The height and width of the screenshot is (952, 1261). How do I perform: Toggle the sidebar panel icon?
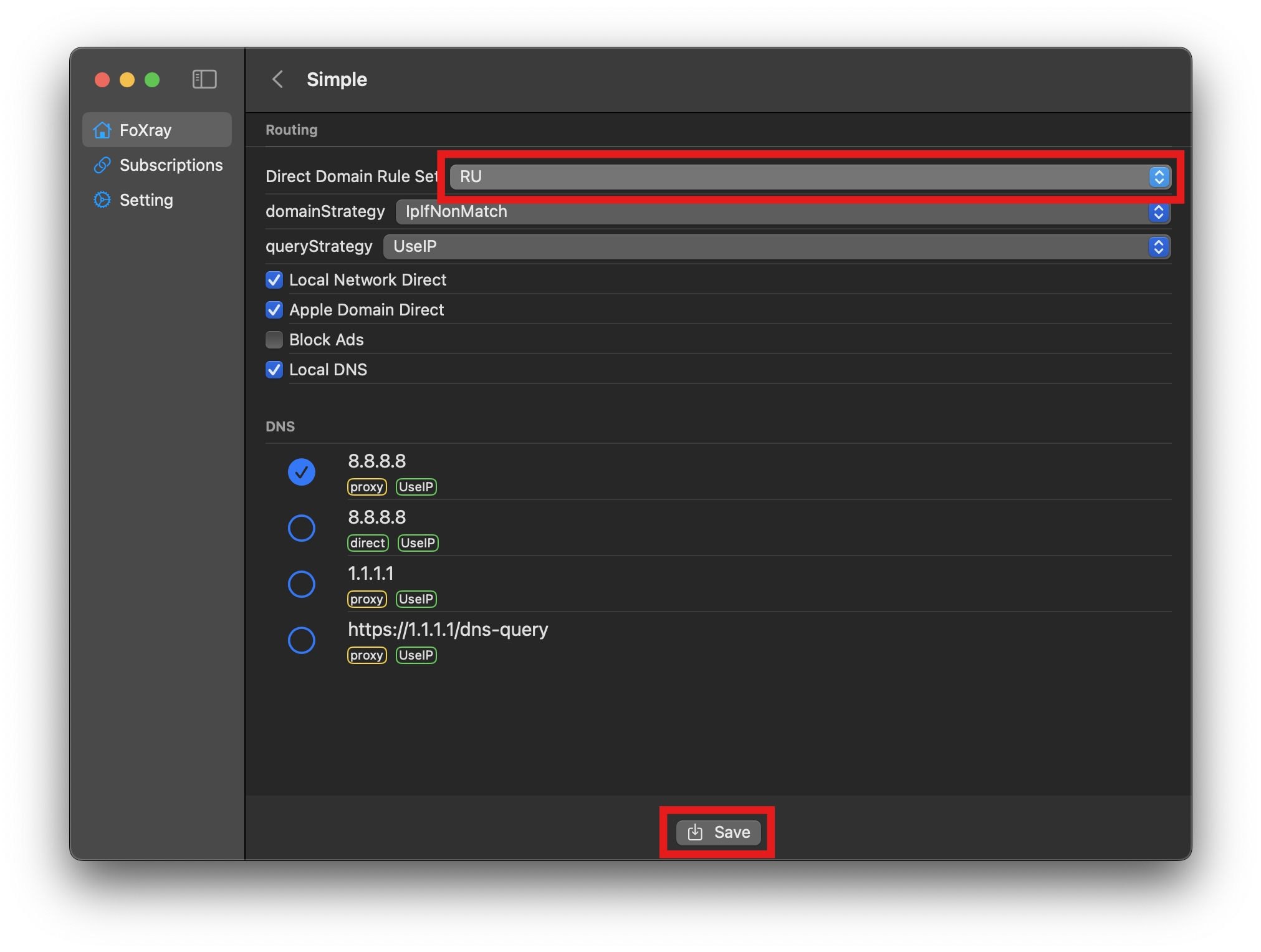tap(204, 79)
